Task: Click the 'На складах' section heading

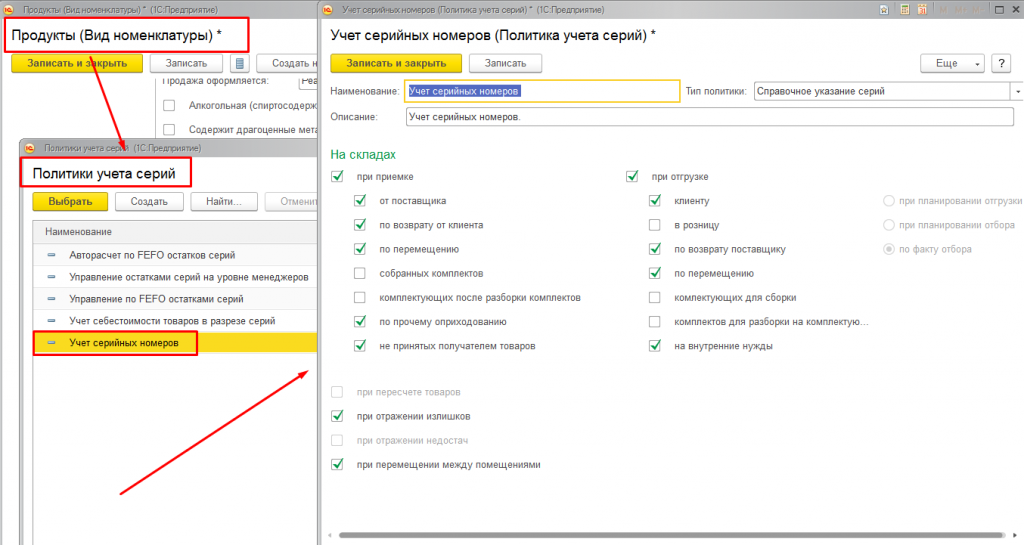Action: (363, 155)
